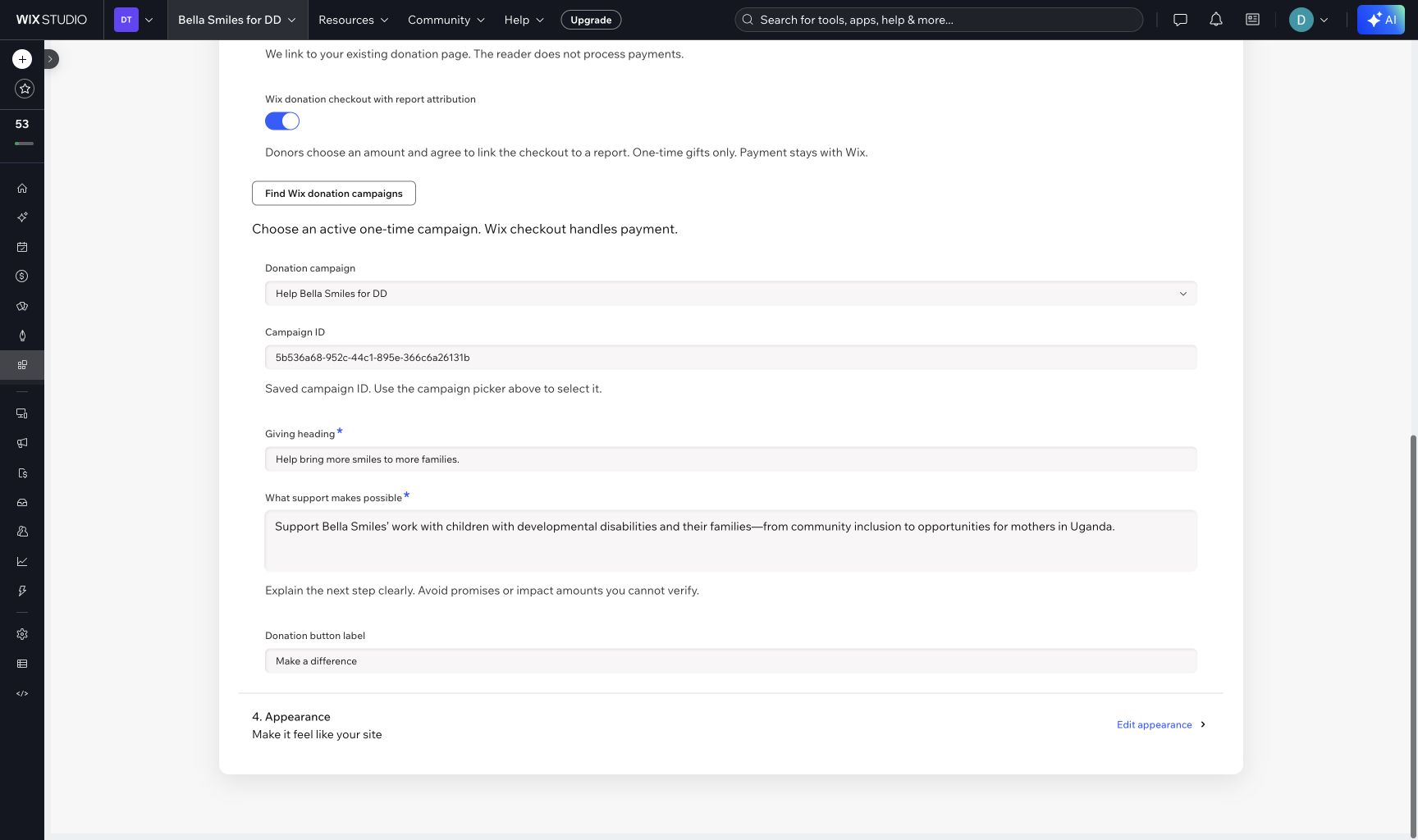Viewport: 1418px width, 840px height.
Task: Click the plus add button in sidebar
Action: [22, 59]
